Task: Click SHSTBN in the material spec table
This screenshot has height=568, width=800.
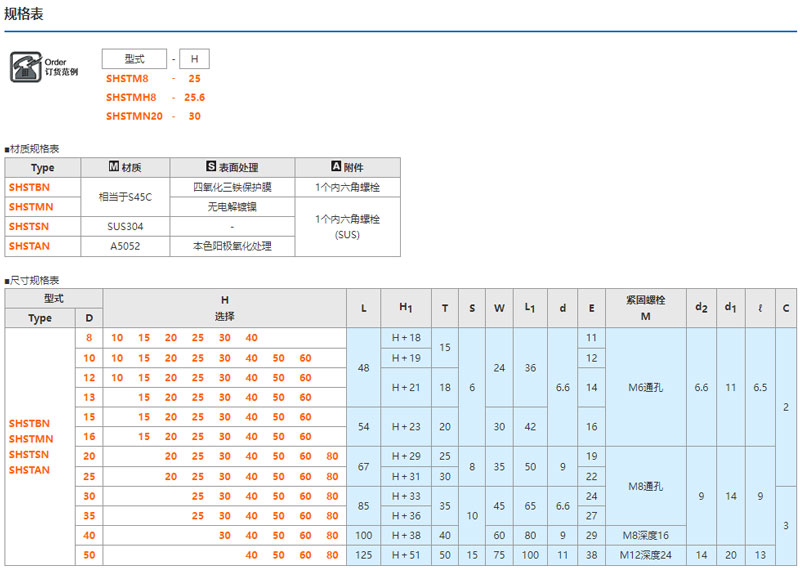Action: tap(29, 187)
